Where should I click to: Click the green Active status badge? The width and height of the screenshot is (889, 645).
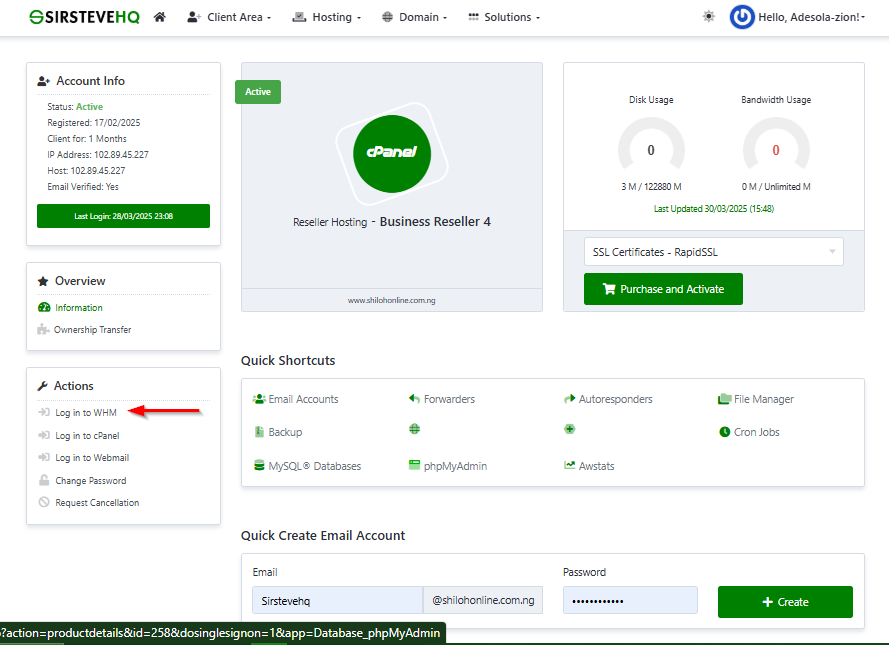click(x=258, y=92)
